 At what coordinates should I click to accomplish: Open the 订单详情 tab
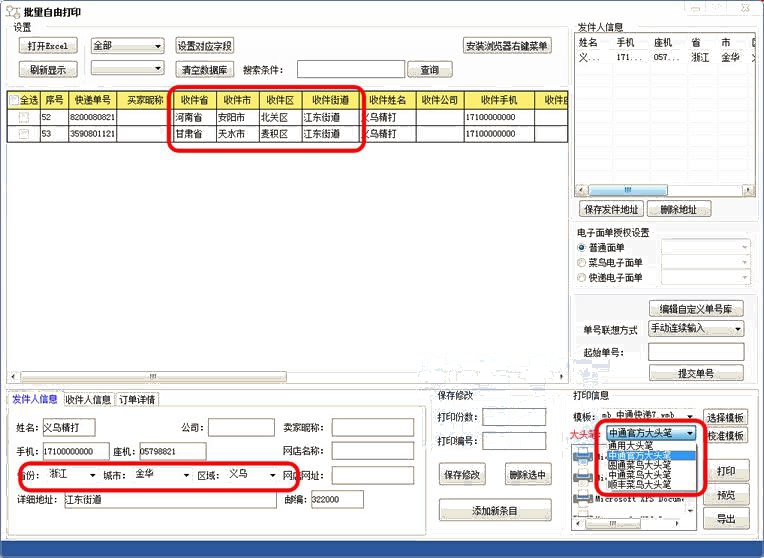pos(137,400)
